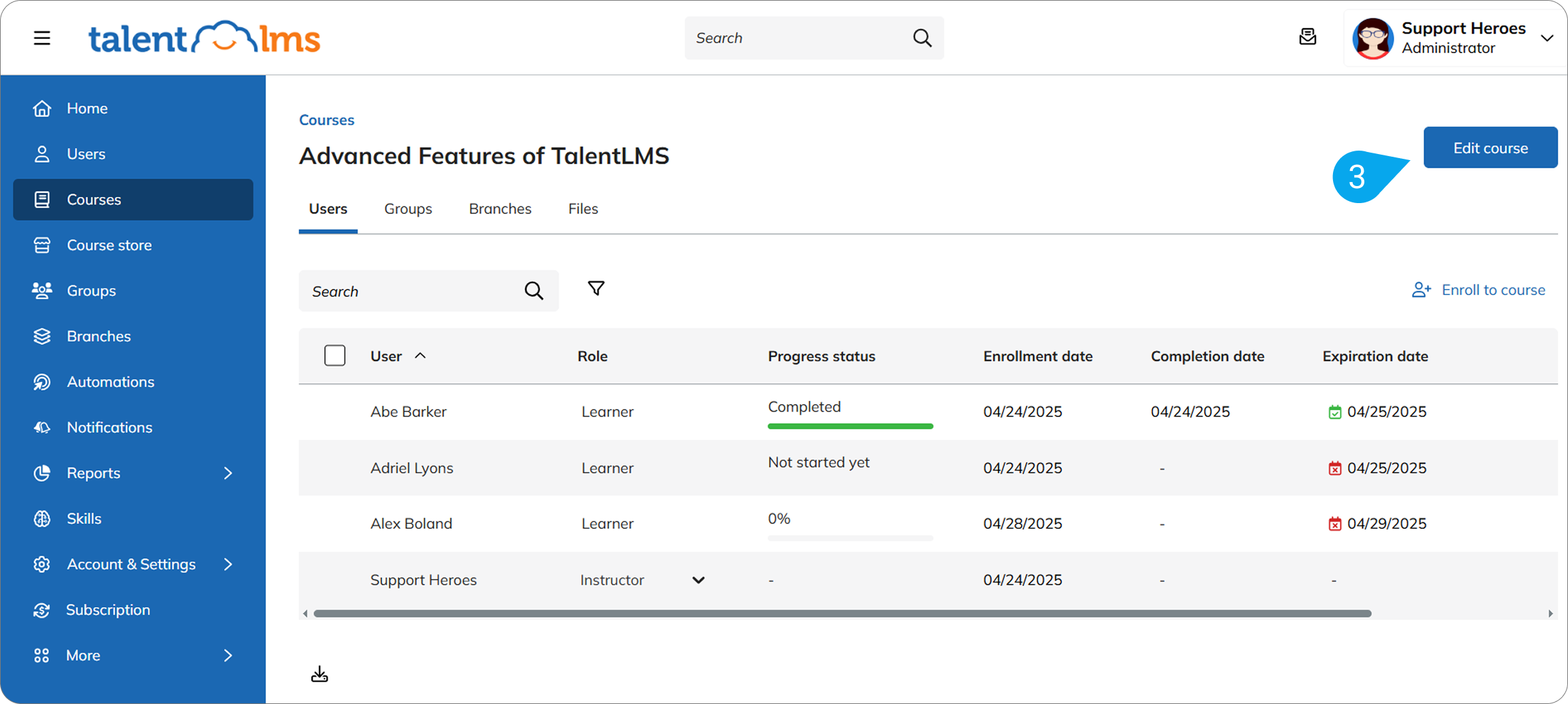Click the Course store icon

(x=42, y=245)
